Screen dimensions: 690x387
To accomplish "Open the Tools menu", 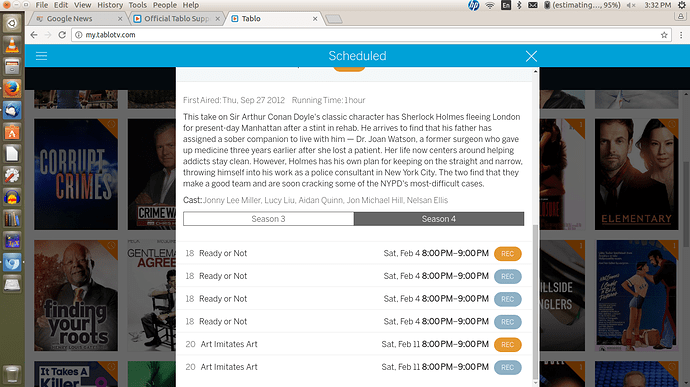I will click(138, 5).
